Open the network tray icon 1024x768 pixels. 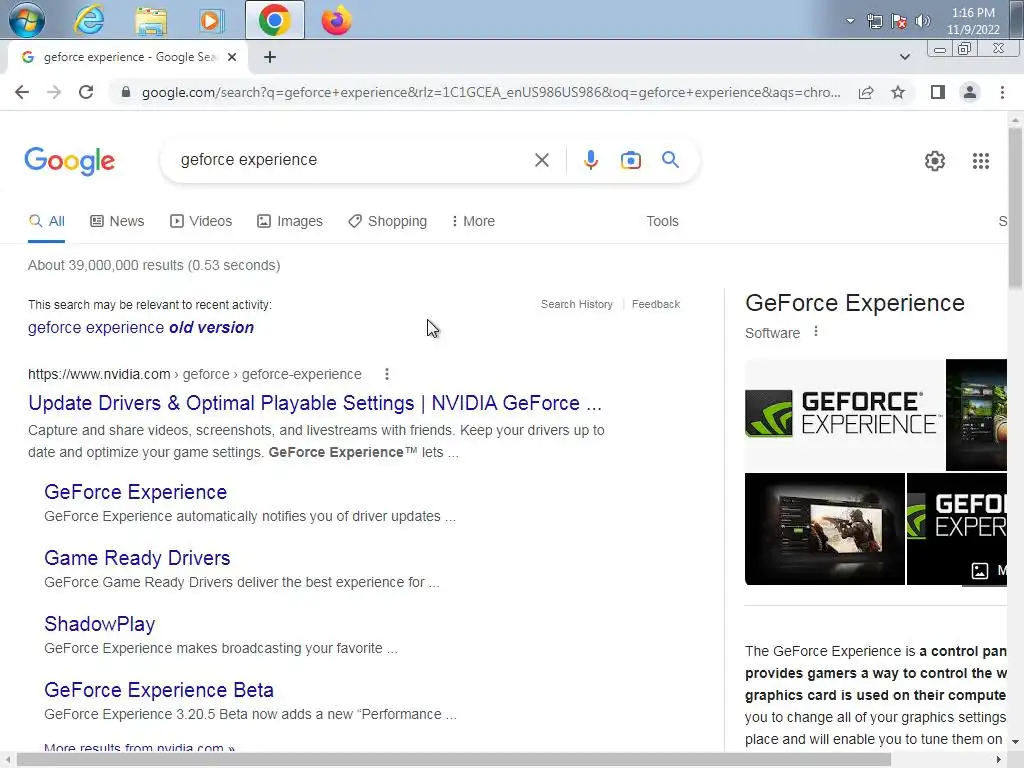coord(874,21)
